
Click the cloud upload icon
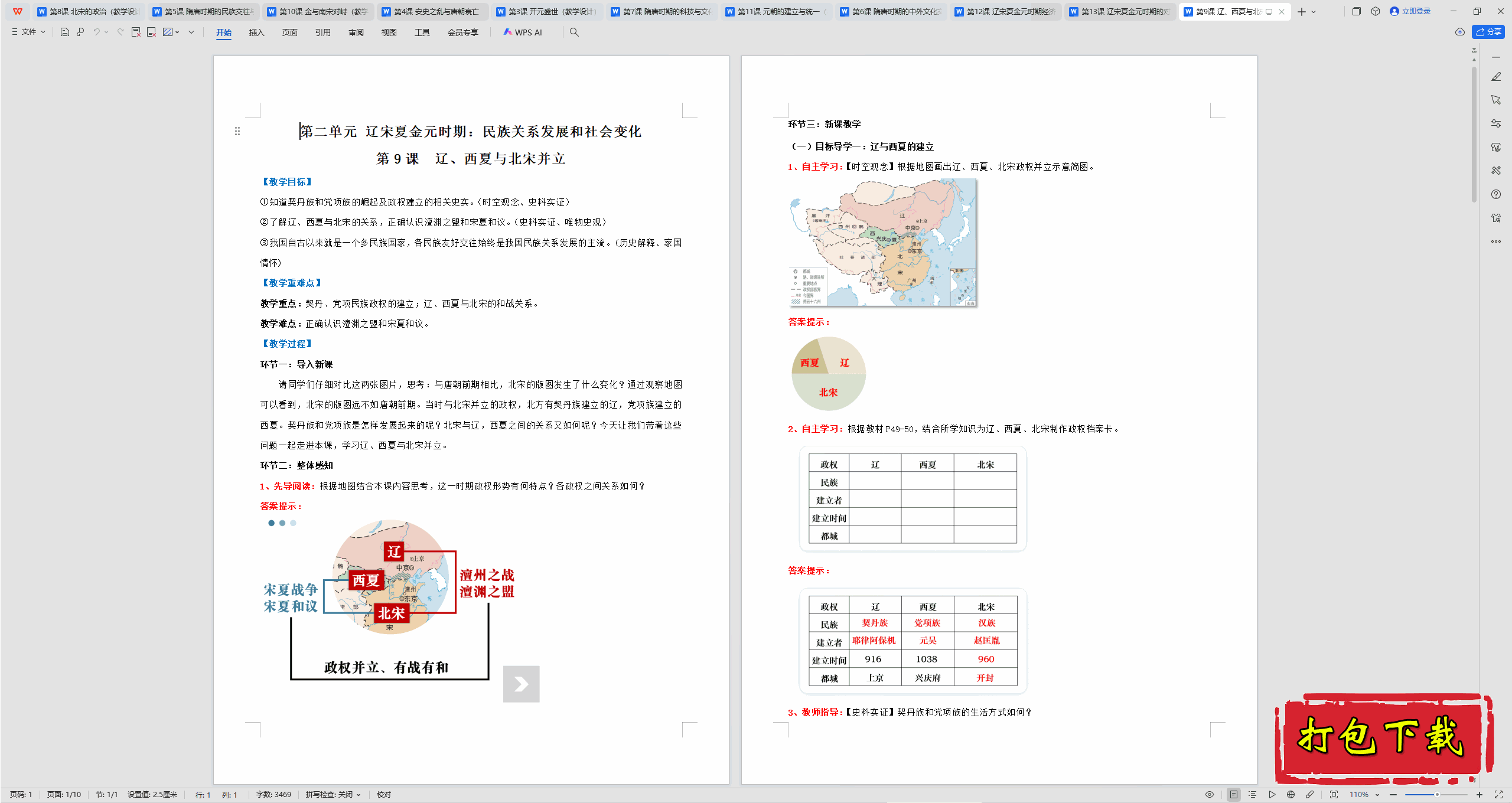pyautogui.click(x=1460, y=32)
